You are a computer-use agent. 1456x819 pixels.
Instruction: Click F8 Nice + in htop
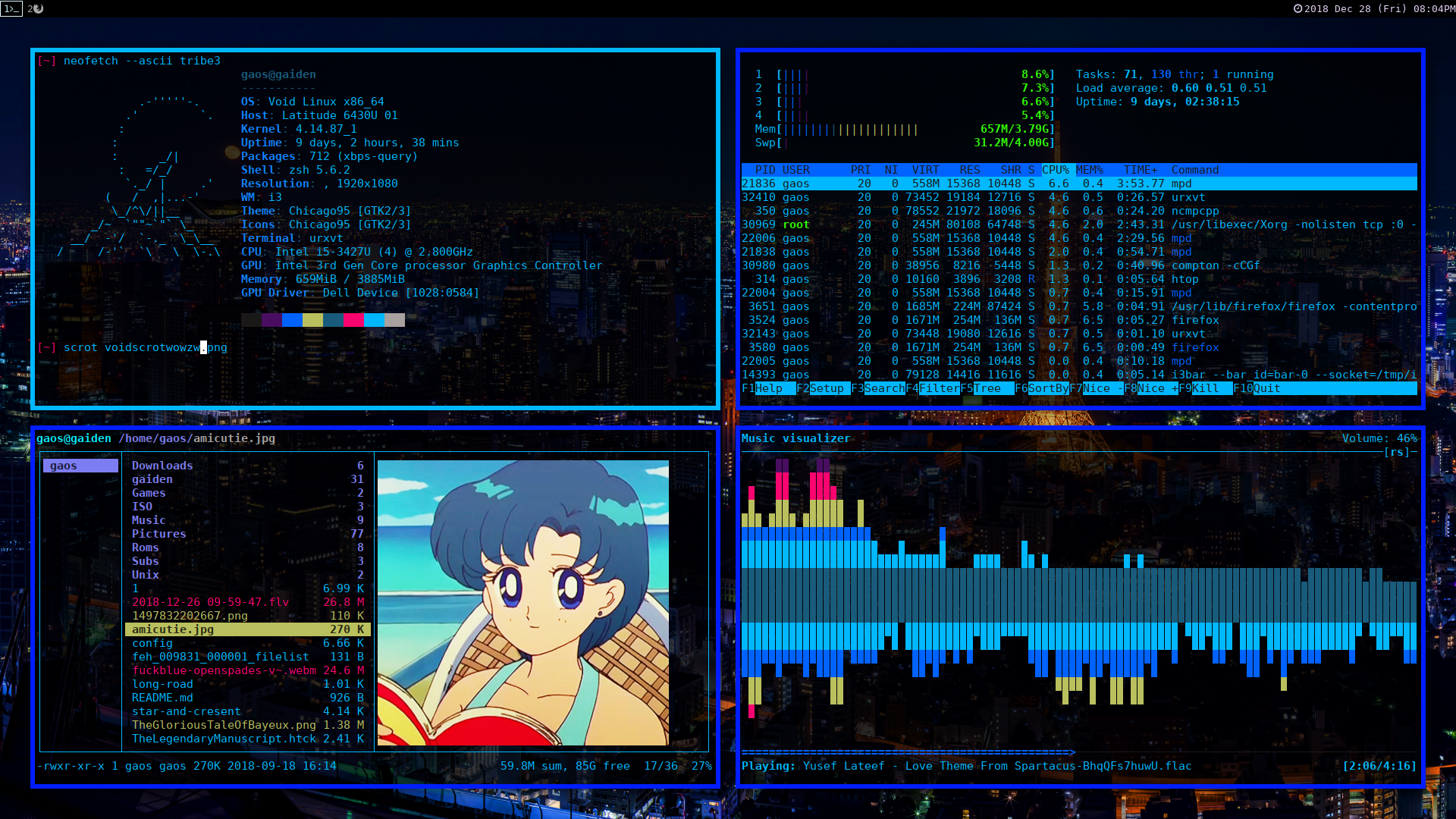(1151, 388)
